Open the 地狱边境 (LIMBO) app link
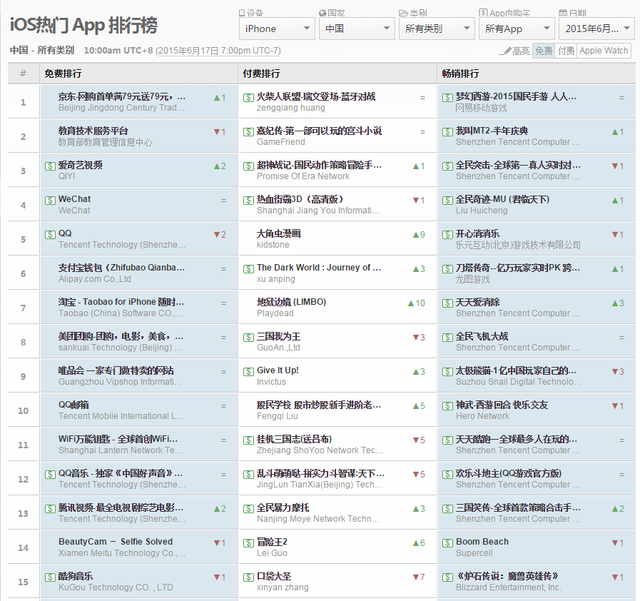The height and width of the screenshot is (601, 640). coord(291,302)
